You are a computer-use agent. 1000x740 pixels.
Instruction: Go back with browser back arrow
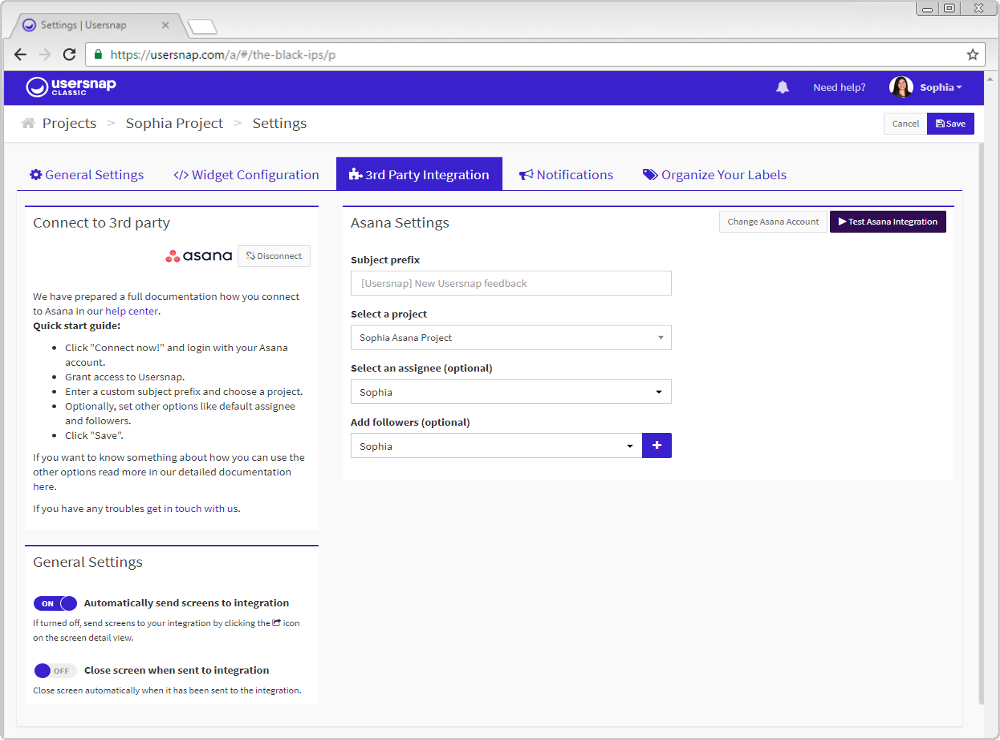[20, 55]
